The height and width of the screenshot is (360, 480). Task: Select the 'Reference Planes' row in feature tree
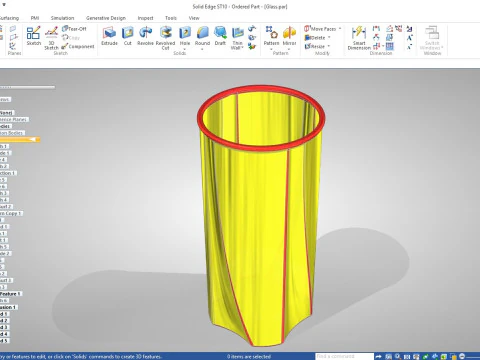[14, 119]
